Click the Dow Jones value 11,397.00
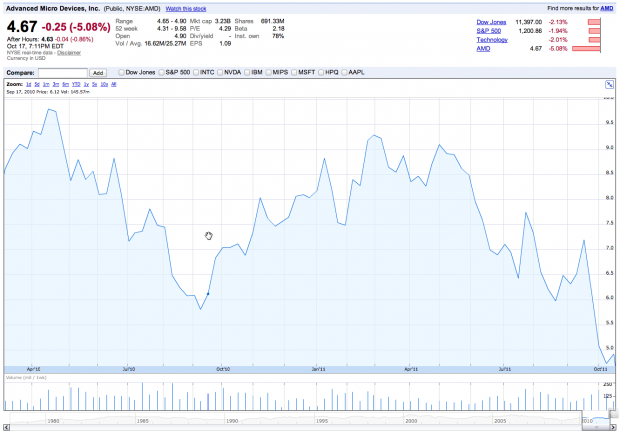620x432 pixels. coord(529,22)
